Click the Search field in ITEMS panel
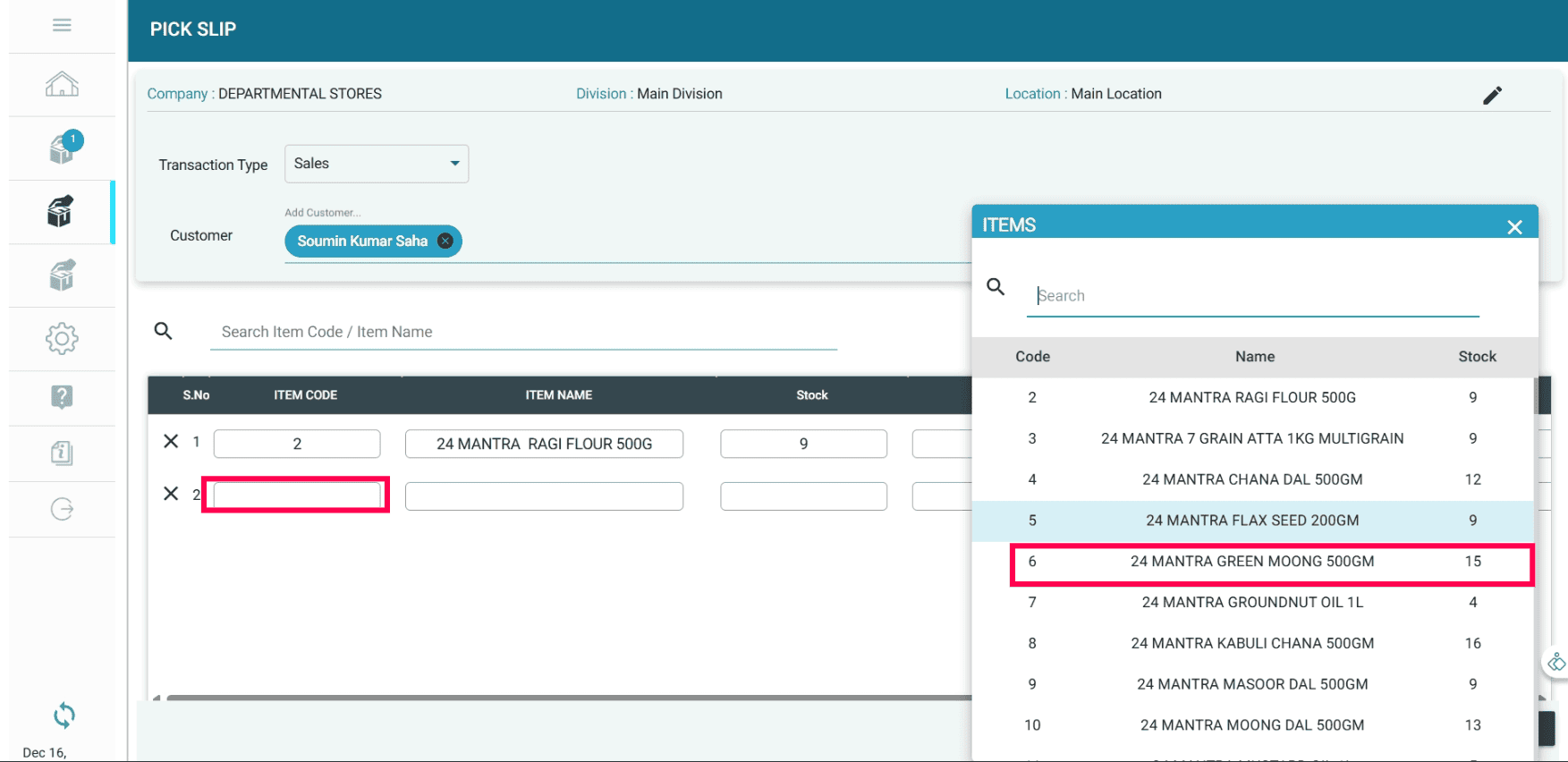 1252,296
